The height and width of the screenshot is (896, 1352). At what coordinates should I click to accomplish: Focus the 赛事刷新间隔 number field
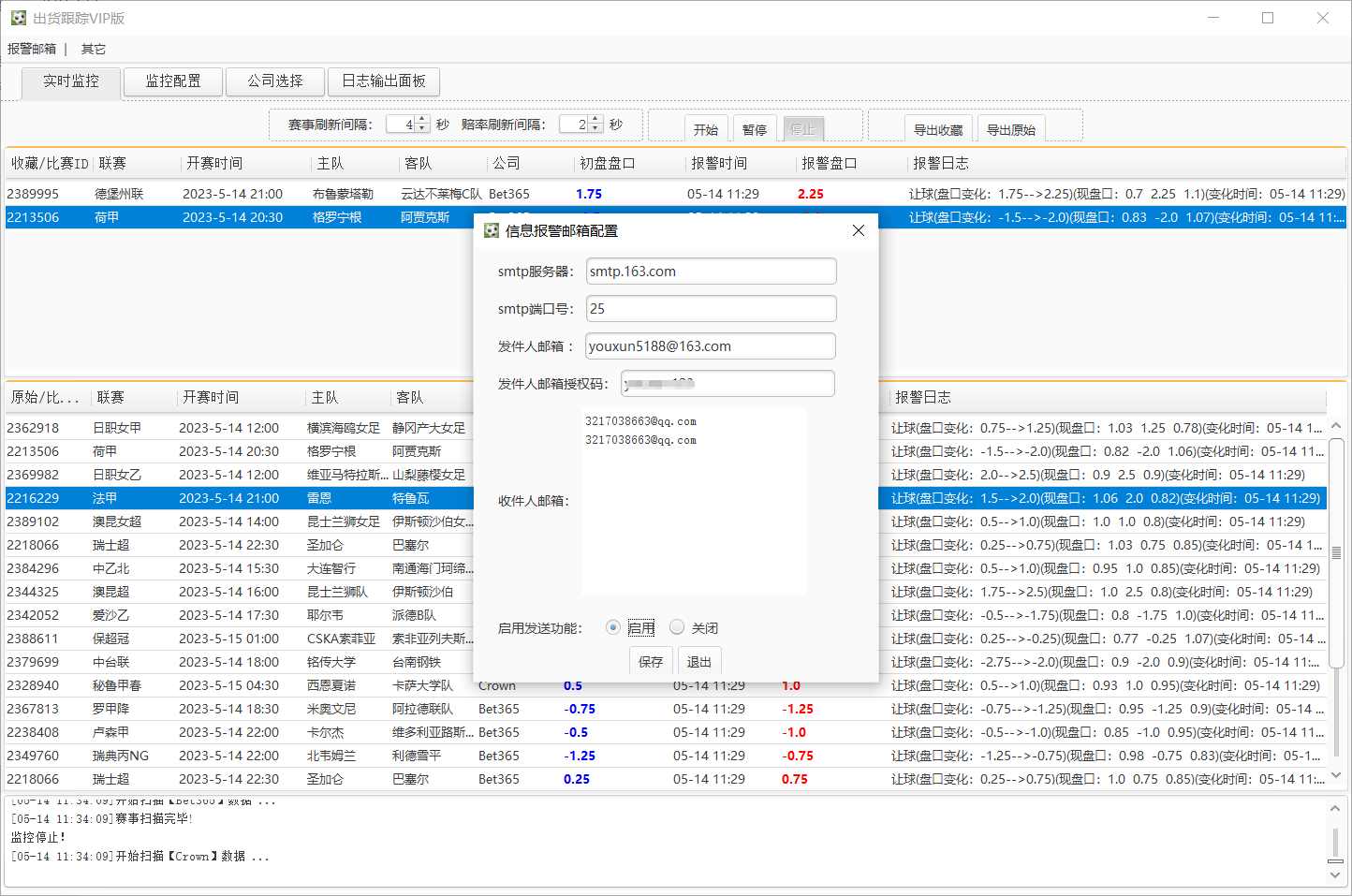pyautogui.click(x=401, y=125)
